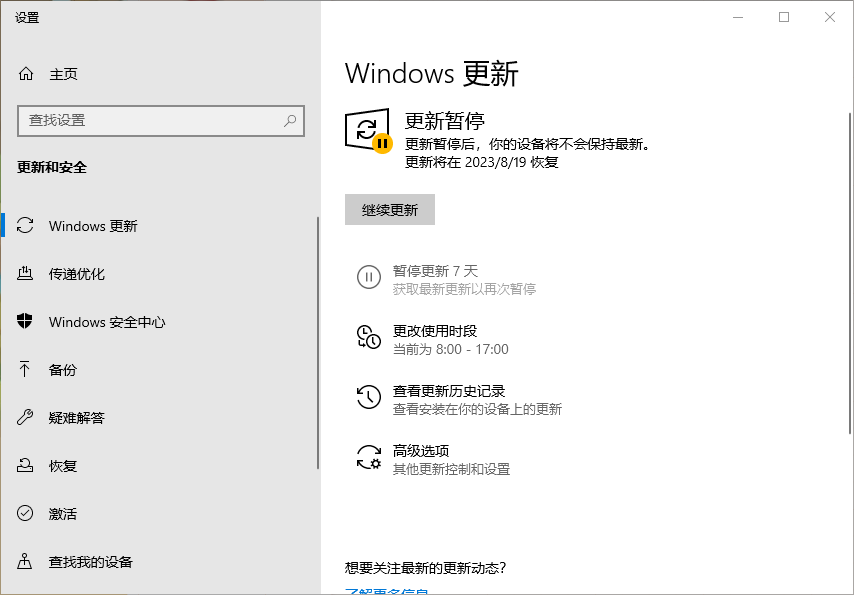854x595 pixels.
Task: Click the history icon for 查看更新历史记录
Action: tap(369, 397)
